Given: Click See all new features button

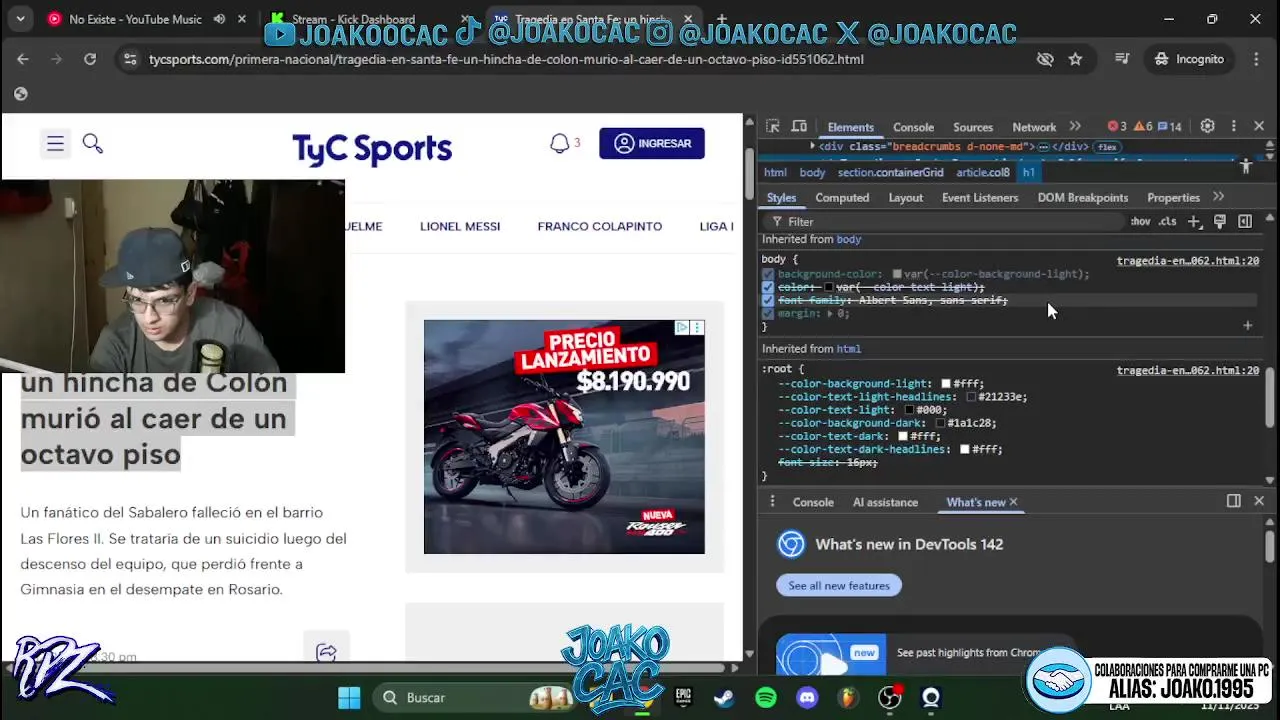Looking at the screenshot, I should pos(839,585).
